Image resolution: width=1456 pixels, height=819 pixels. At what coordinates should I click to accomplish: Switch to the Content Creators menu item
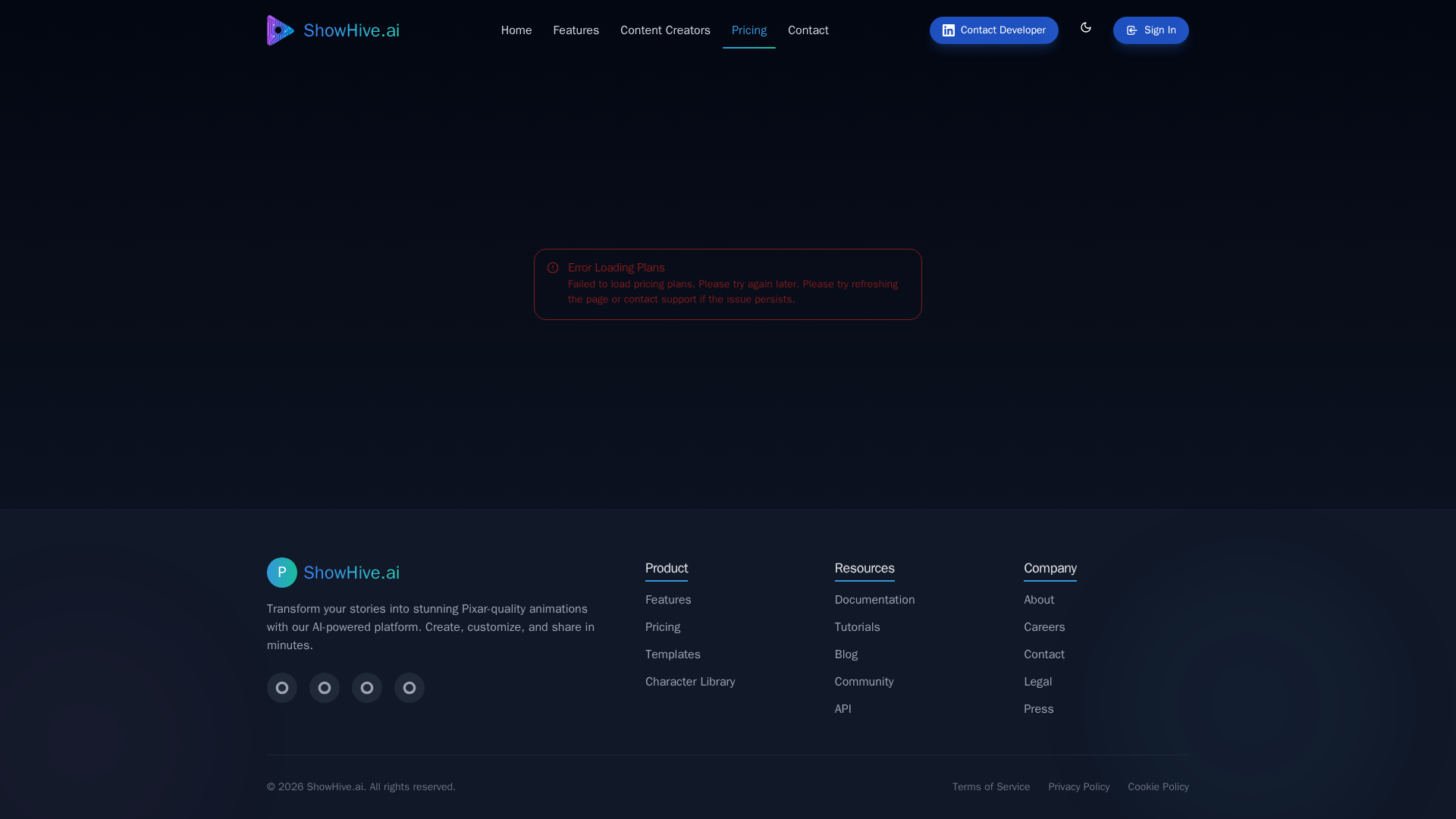665,30
